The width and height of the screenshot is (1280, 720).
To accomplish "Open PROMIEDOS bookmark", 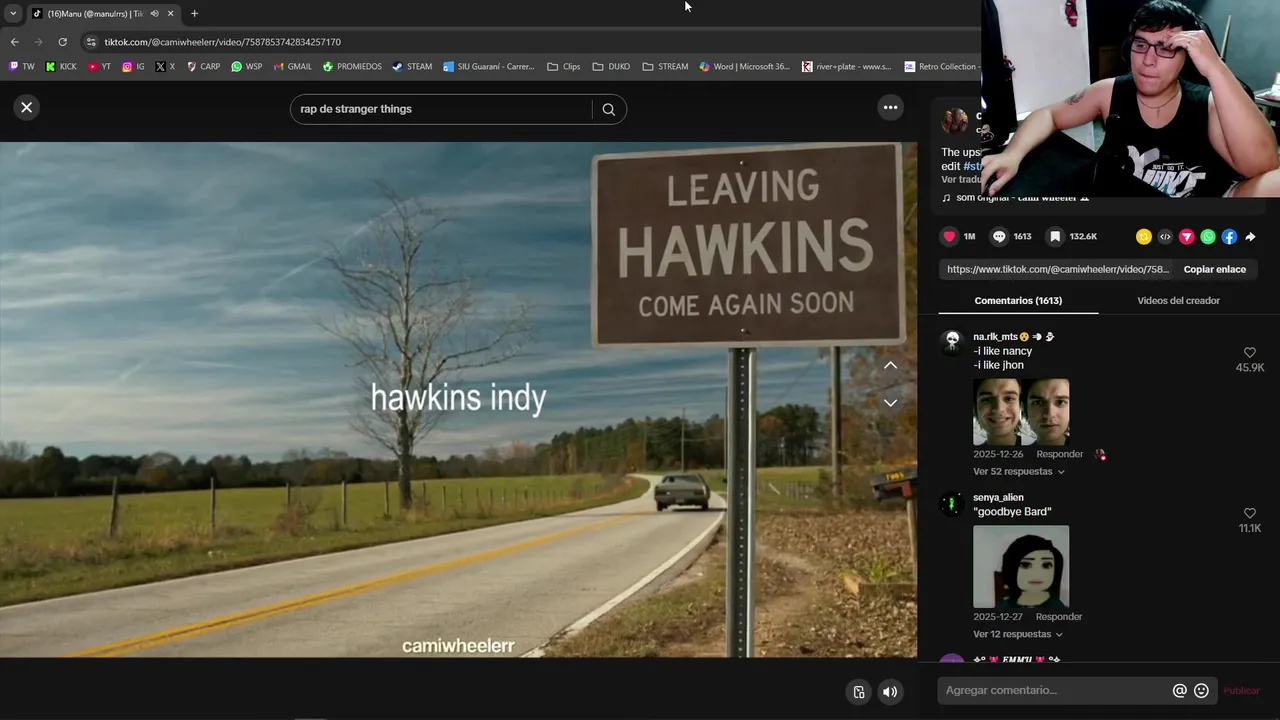I will click(352, 67).
